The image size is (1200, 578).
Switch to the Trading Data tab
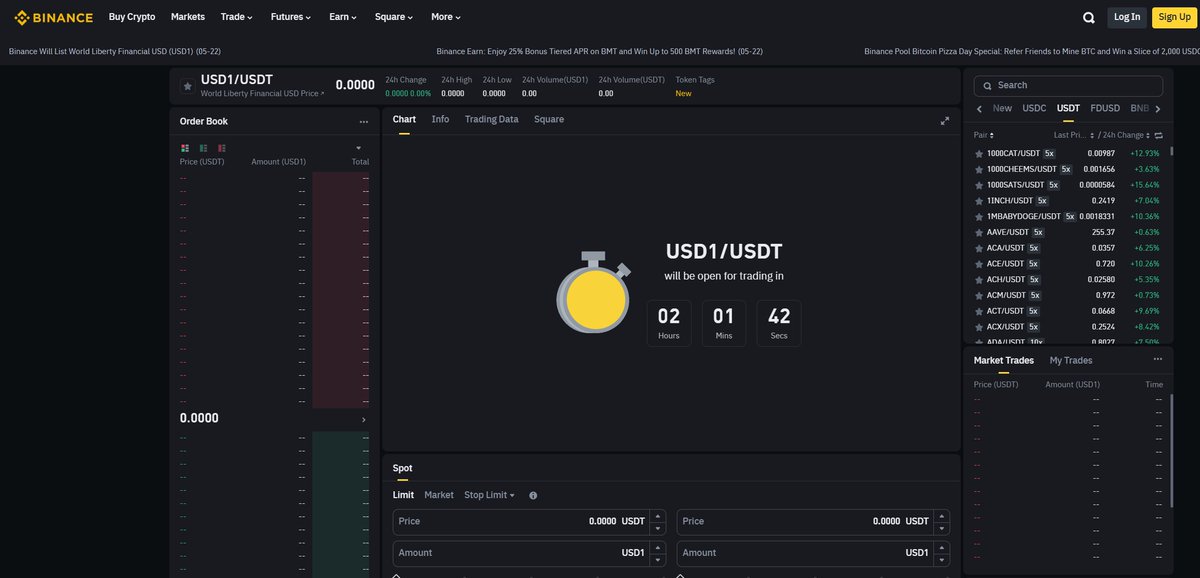pos(491,119)
